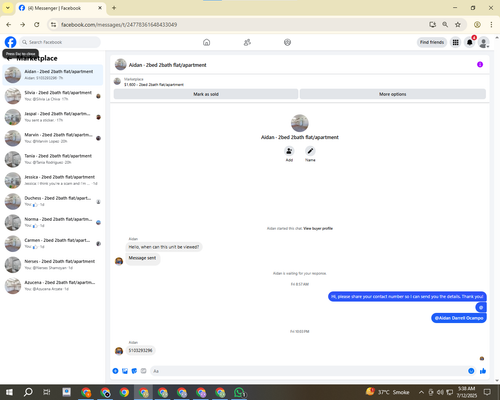500x400 pixels.
Task: Open the emoji picker in message field
Action: pyautogui.click(x=471, y=371)
